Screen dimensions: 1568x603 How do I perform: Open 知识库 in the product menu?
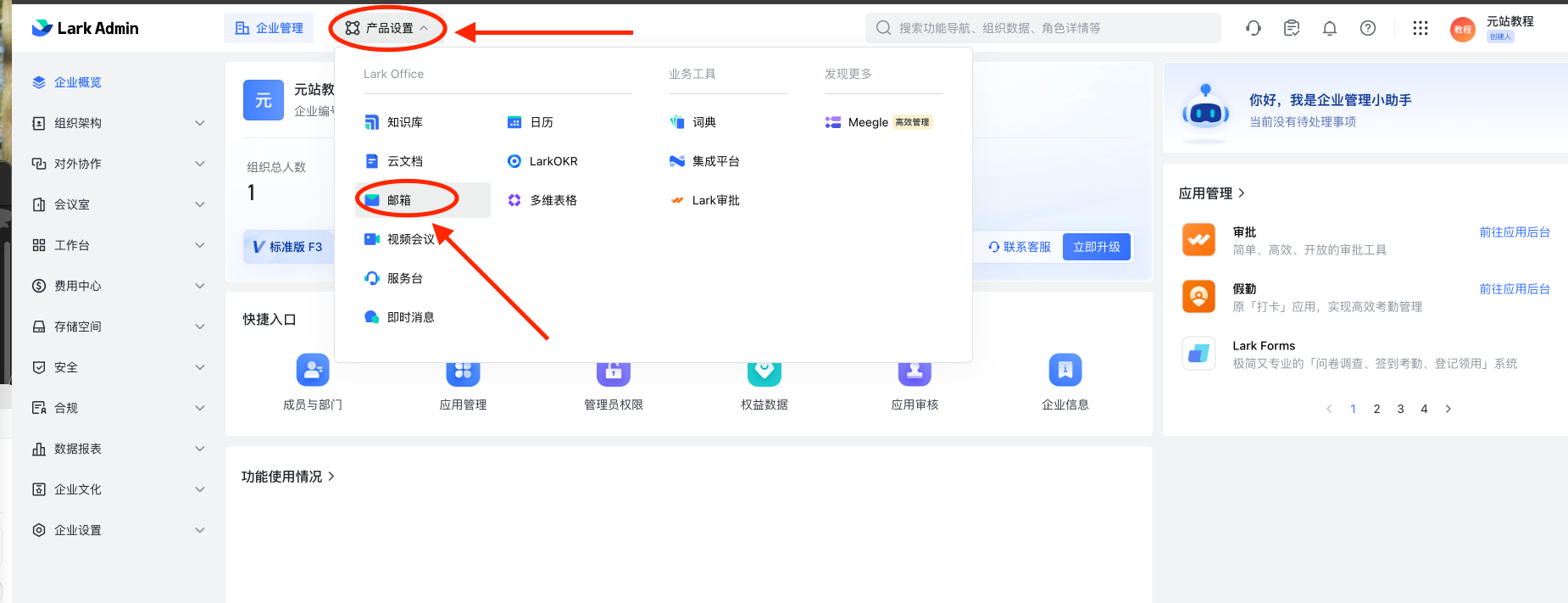click(393, 122)
